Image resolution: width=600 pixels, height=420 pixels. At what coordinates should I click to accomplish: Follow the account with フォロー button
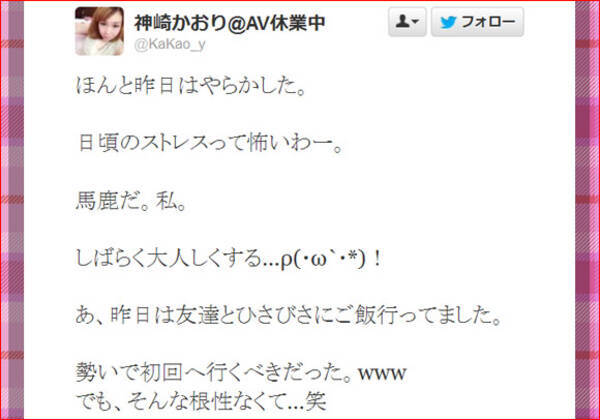(x=477, y=22)
